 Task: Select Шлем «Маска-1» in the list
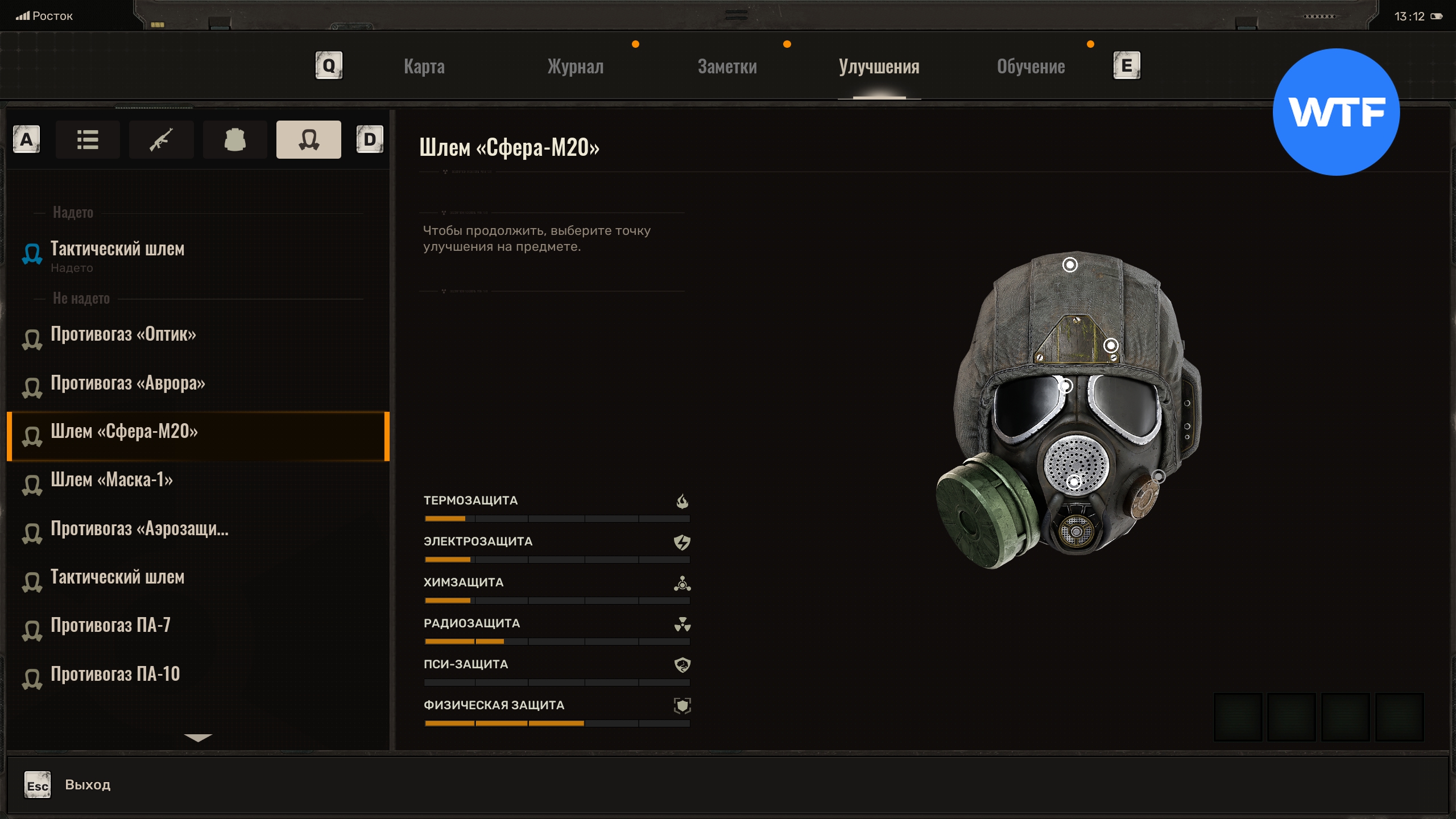pos(111,480)
